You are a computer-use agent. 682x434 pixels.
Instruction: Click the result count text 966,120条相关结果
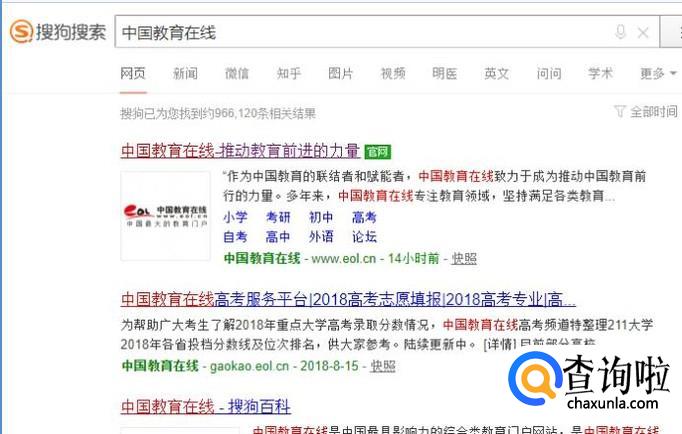pos(265,114)
